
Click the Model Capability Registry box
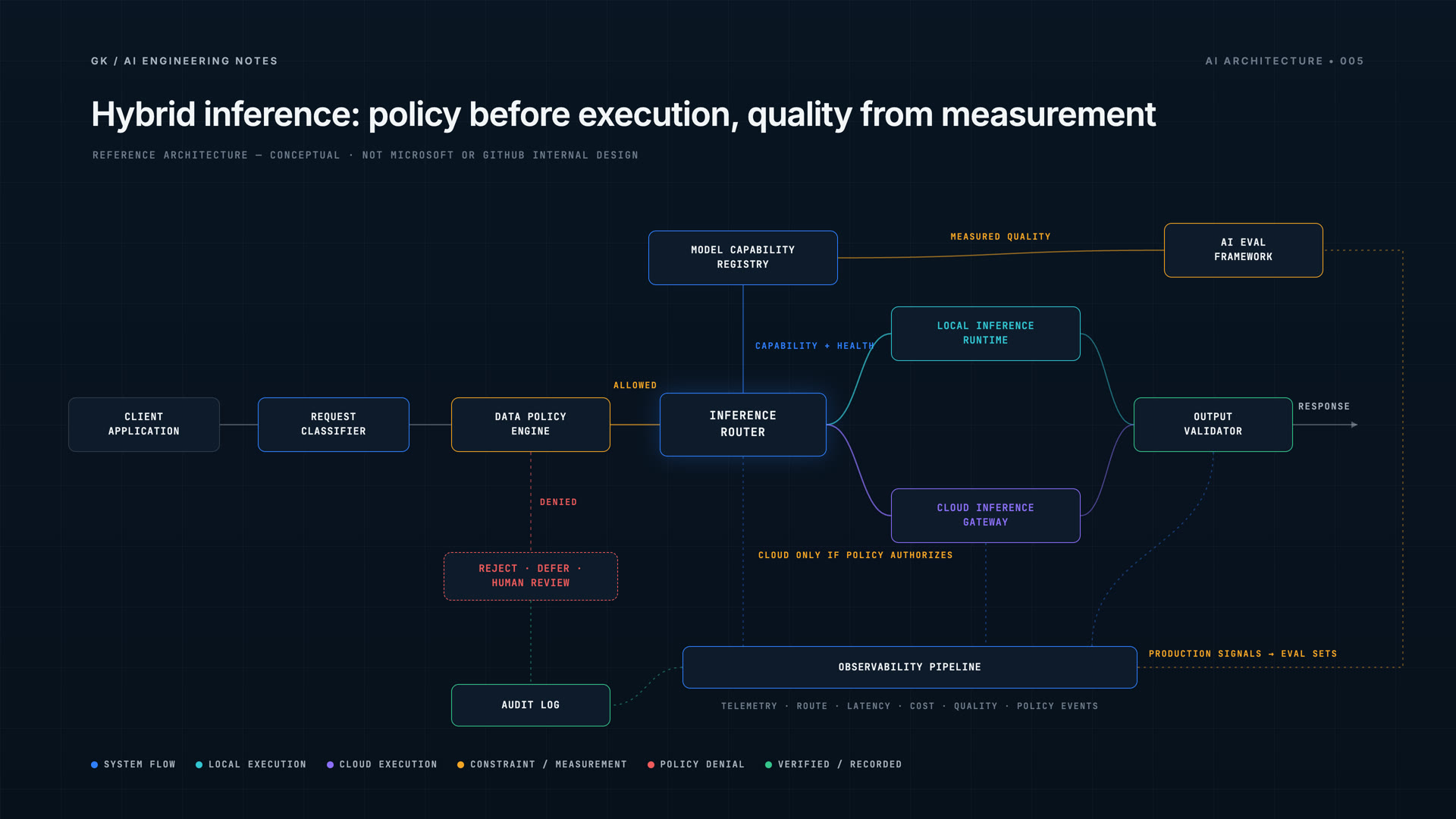[x=743, y=258]
